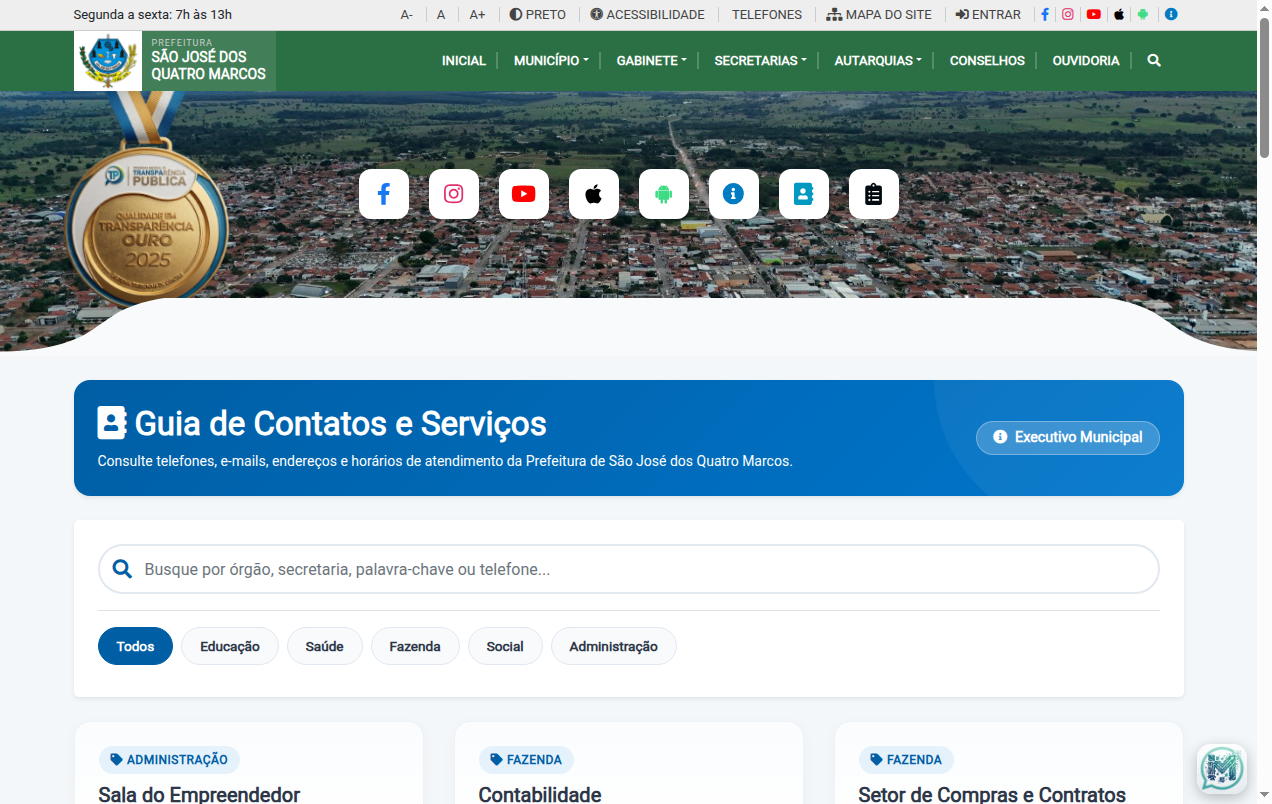Open the large Facebook tile on the banner
This screenshot has height=804, width=1272.
pos(384,194)
